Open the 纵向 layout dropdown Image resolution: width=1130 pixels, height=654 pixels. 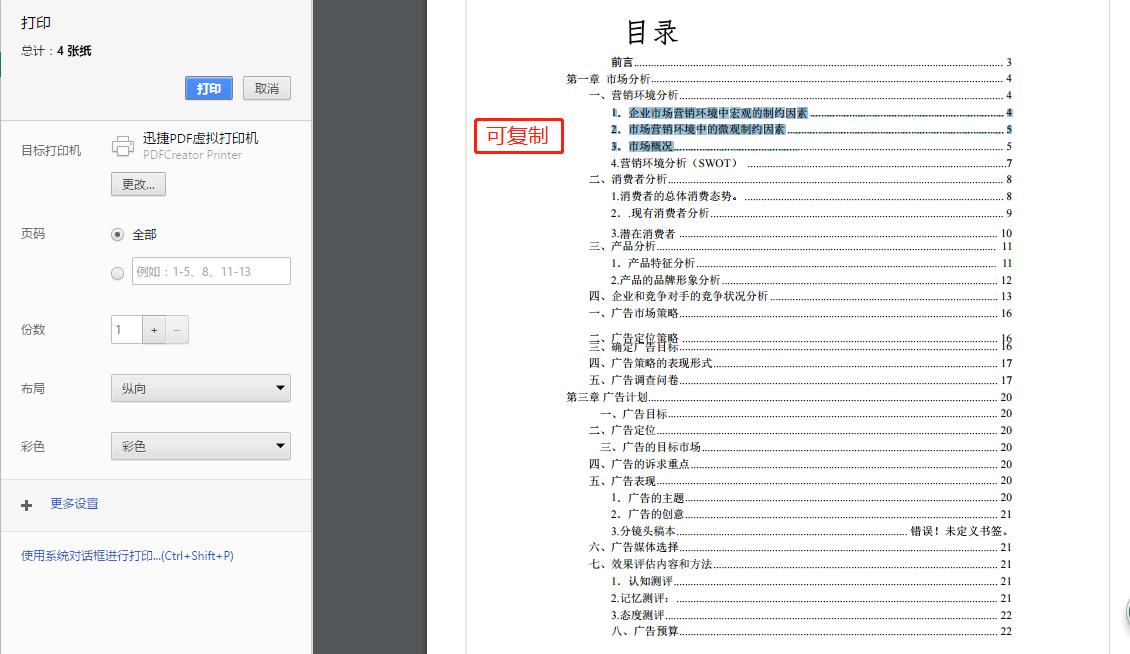[200, 388]
